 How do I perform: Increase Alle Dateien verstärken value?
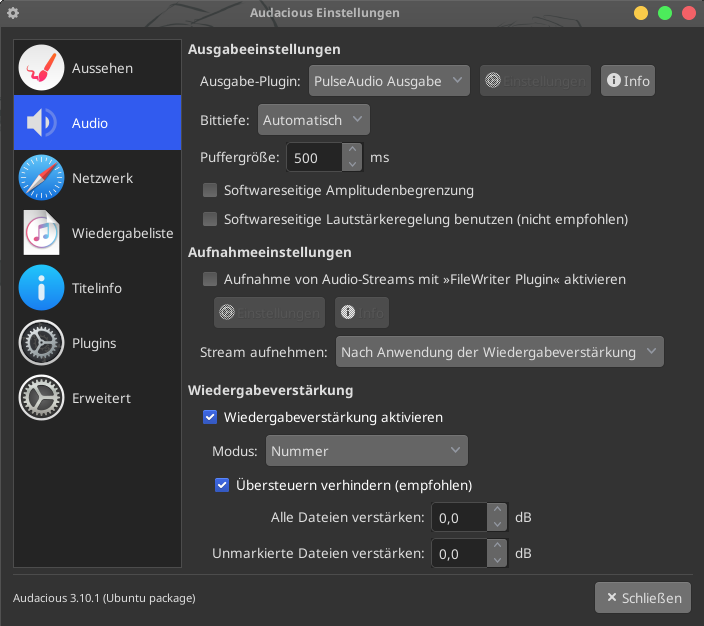497,510
